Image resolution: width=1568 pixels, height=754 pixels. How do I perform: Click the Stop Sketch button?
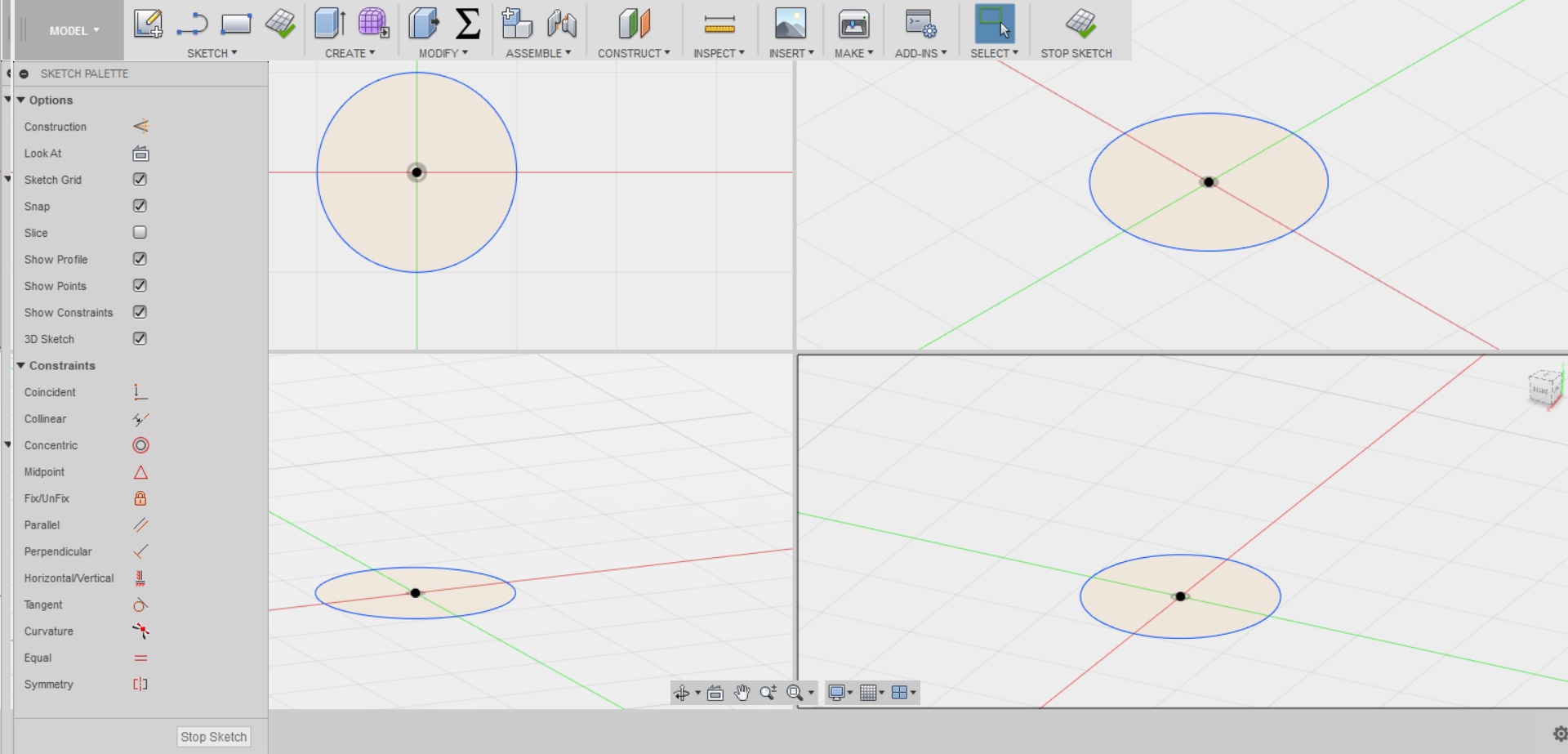[212, 736]
